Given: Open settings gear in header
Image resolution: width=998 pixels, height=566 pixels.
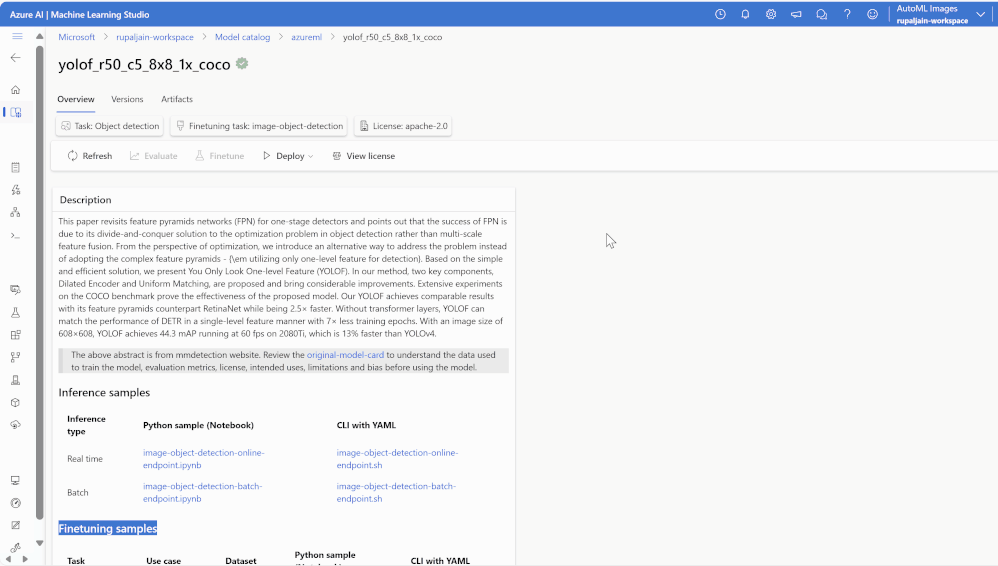Looking at the screenshot, I should point(771,14).
